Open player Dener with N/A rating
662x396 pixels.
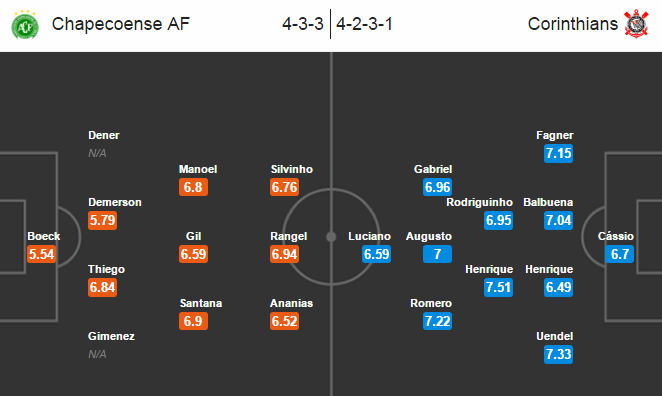[x=103, y=136]
